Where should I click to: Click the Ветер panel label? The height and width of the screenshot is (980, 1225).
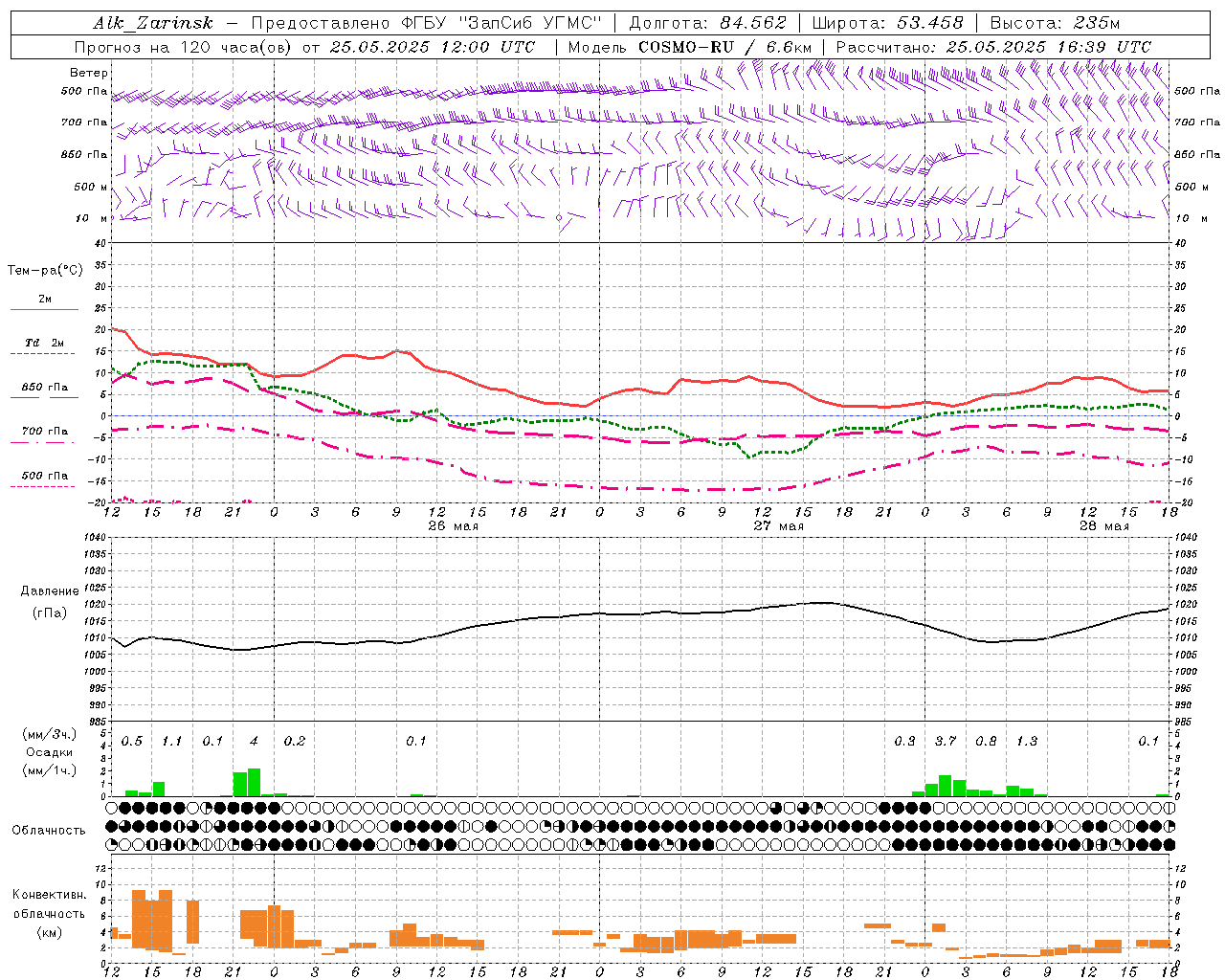click(89, 73)
